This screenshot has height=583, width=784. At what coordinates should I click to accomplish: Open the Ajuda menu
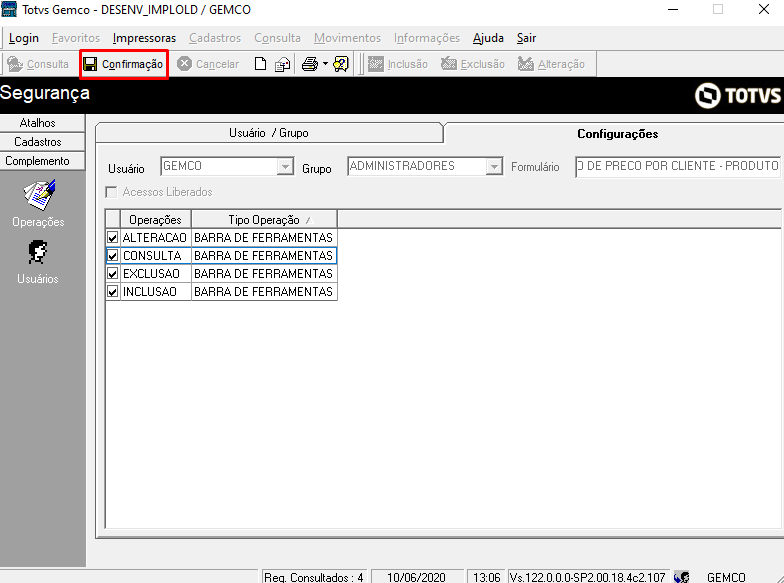coord(488,38)
